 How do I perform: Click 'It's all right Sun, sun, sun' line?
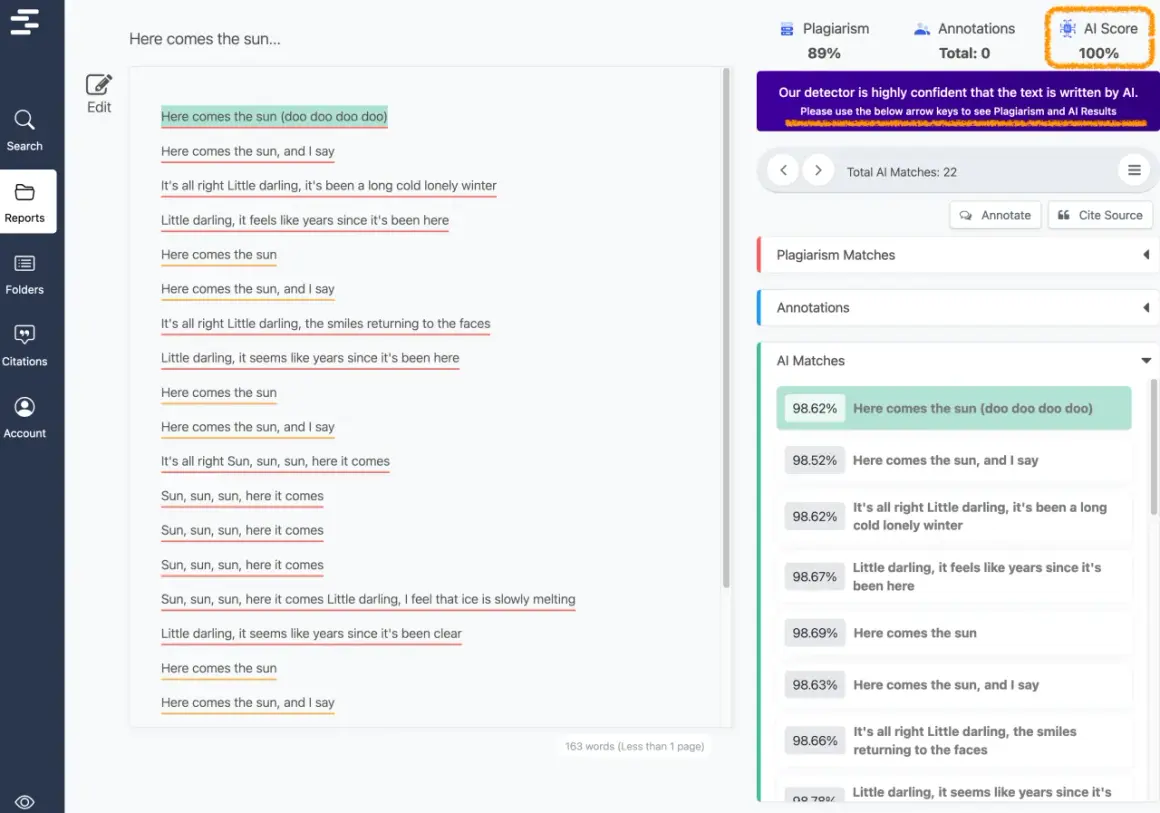275,462
